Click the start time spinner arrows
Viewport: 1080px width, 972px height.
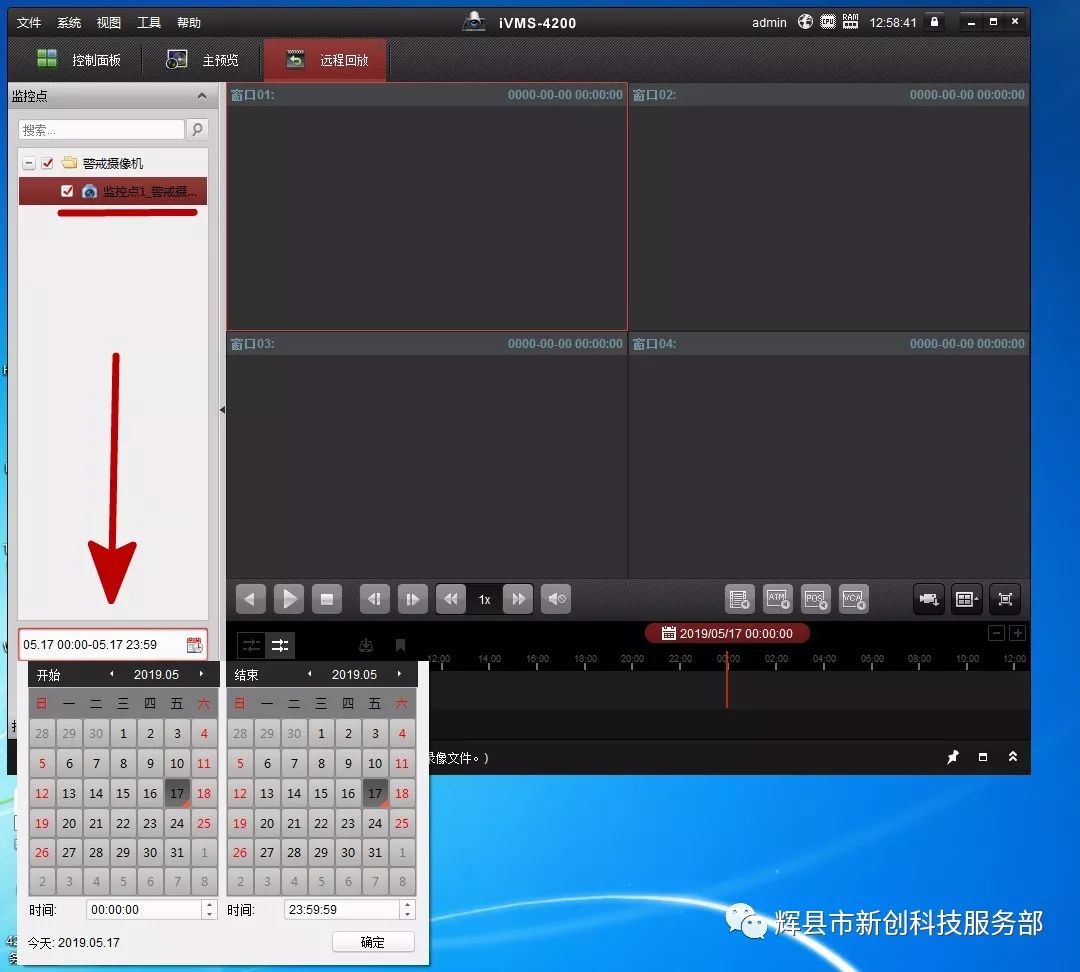[x=210, y=909]
